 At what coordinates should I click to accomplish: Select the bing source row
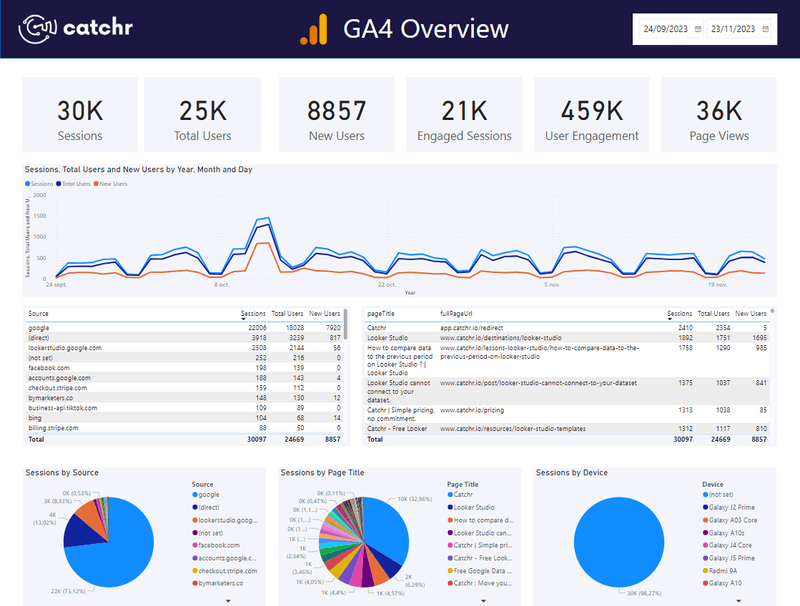point(184,418)
